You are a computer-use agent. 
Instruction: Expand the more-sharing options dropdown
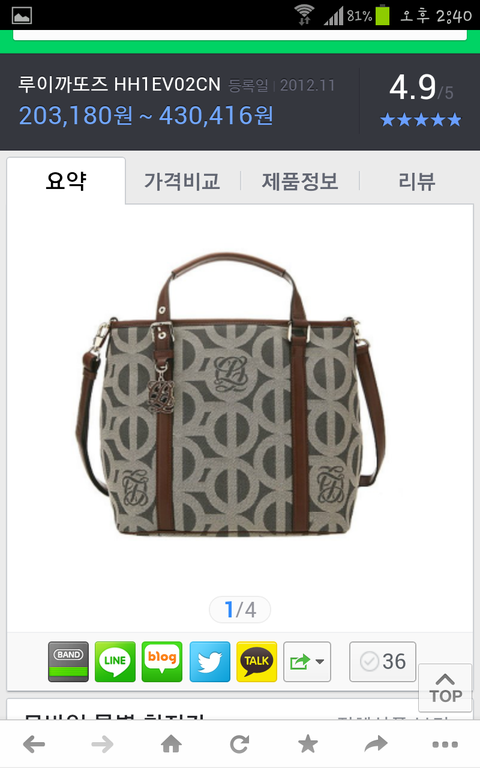[x=307, y=661]
